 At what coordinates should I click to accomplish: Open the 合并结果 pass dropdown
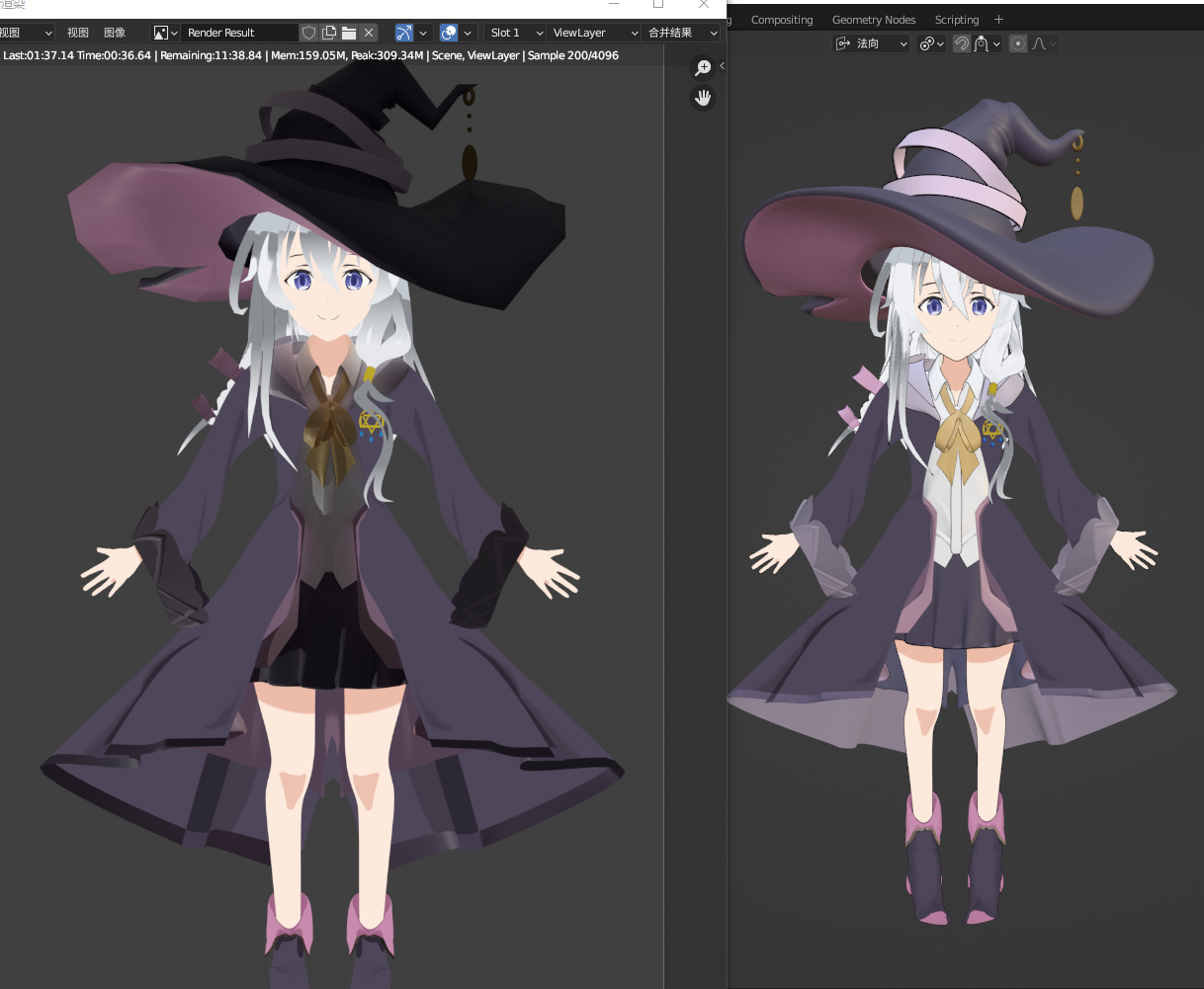[x=681, y=33]
